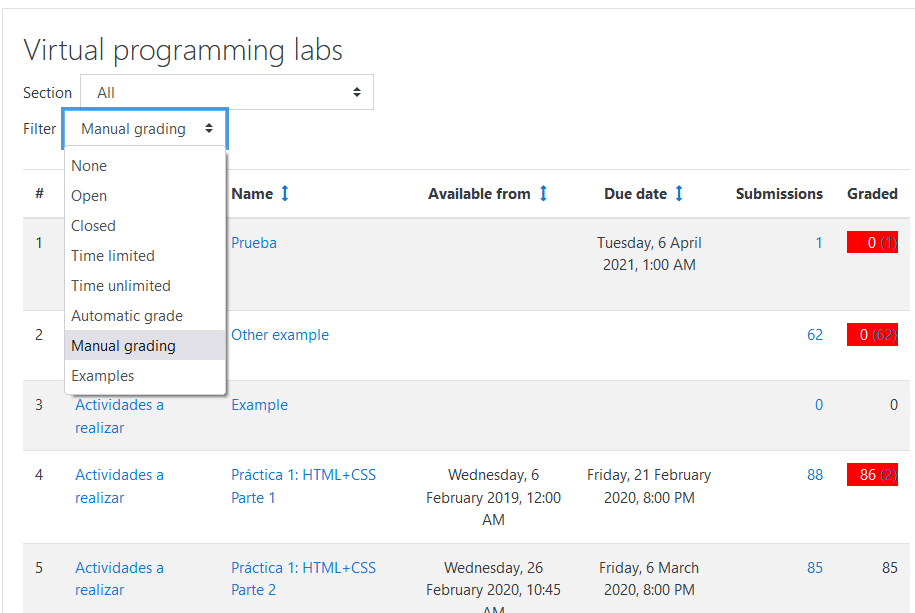Open Práctica 1: HTML+CSS Parte 2

303,579
